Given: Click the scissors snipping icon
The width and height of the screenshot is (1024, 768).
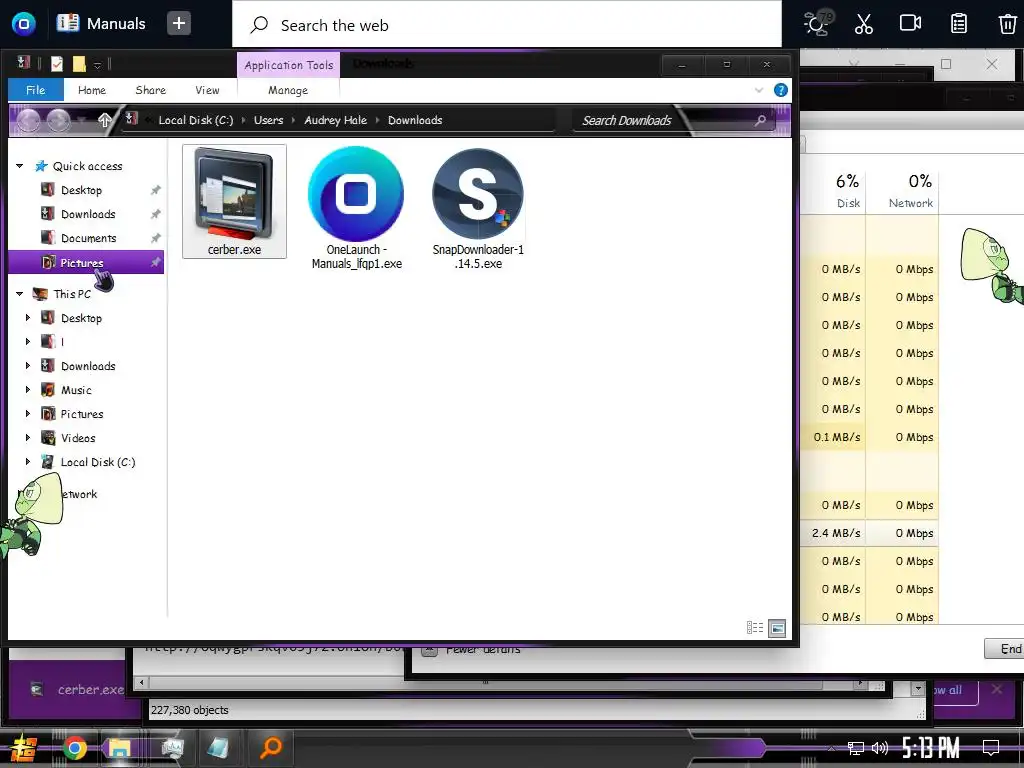Looking at the screenshot, I should click(863, 24).
